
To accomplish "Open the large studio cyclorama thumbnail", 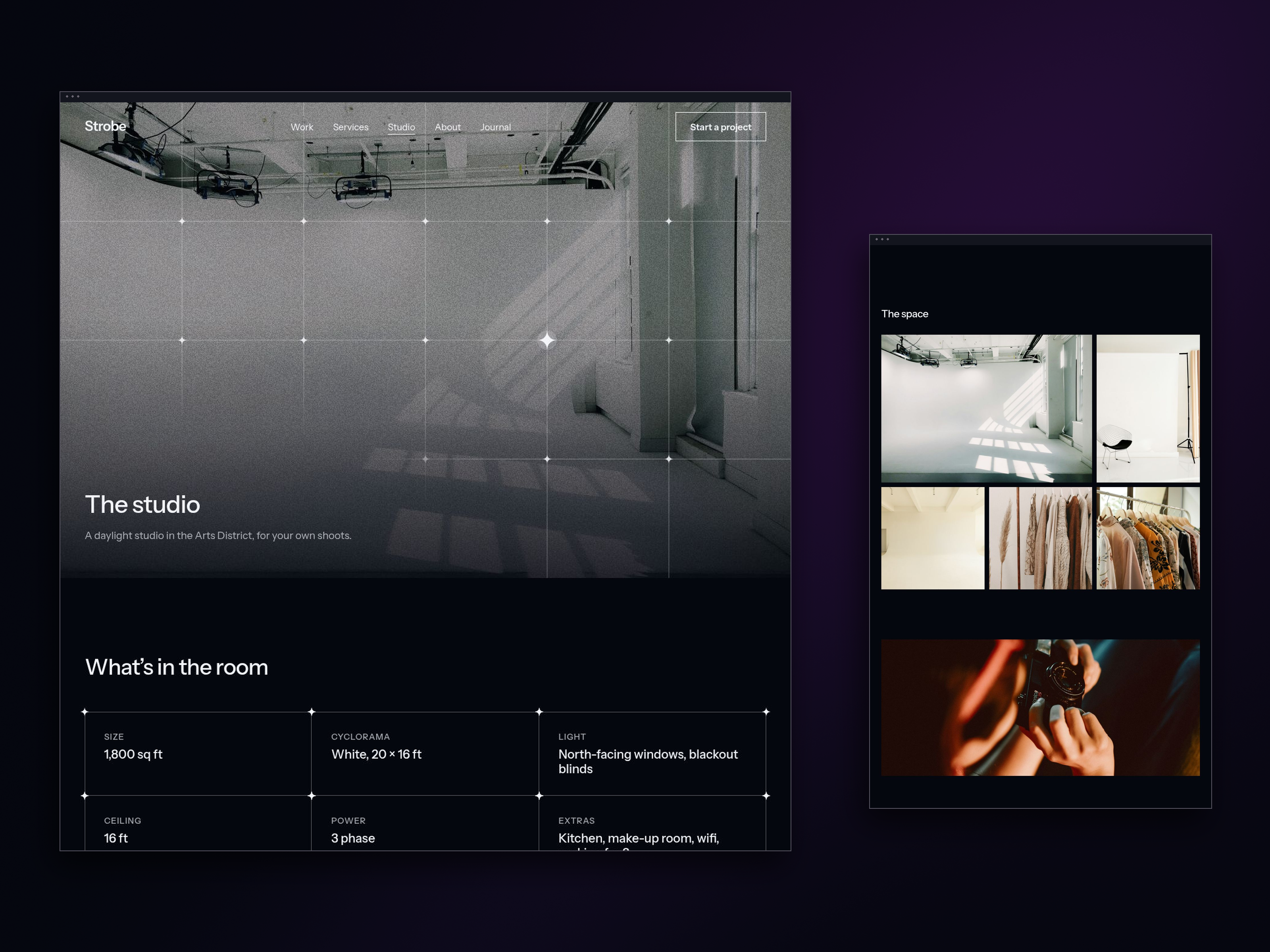I will pos(986,409).
